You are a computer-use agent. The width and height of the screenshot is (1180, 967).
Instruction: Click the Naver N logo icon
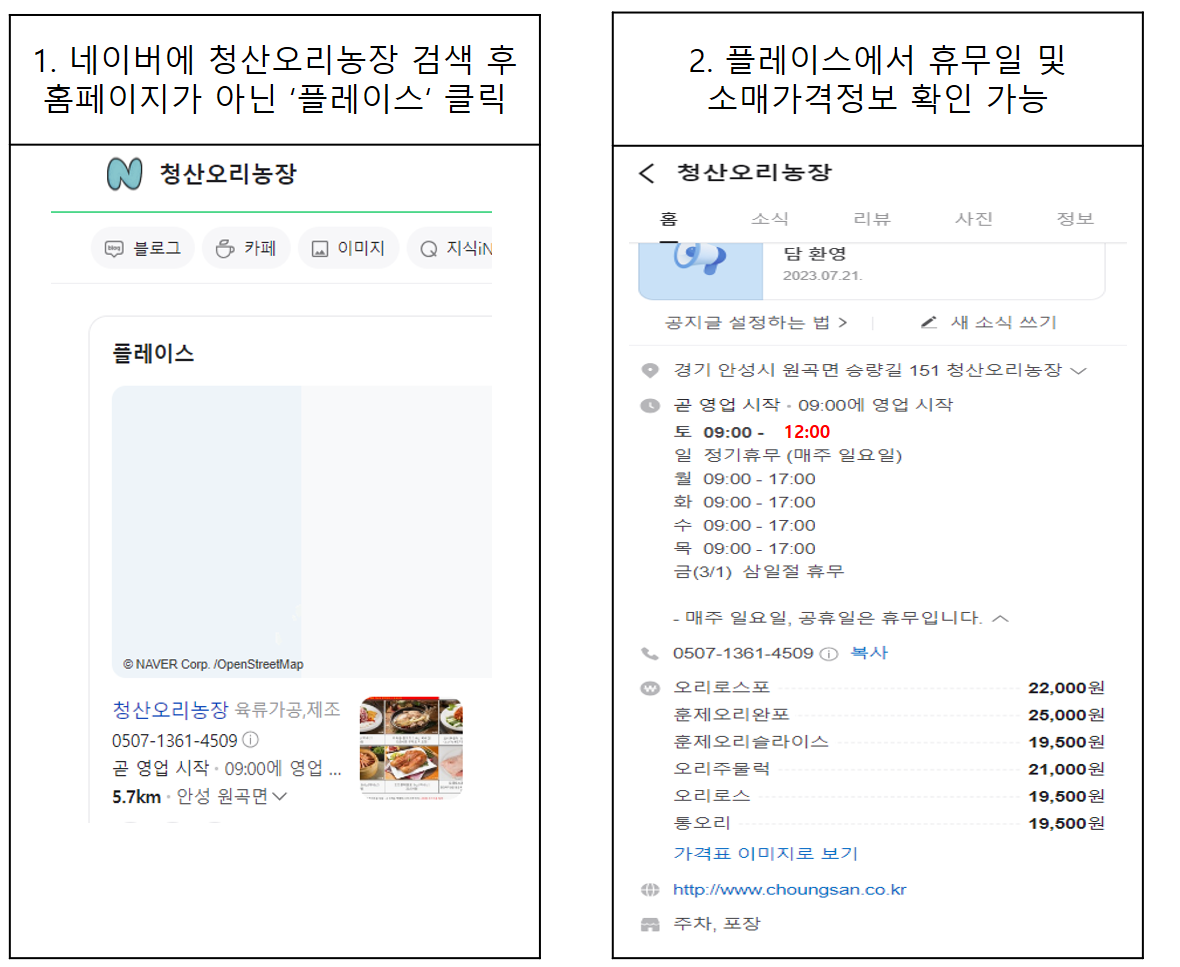(124, 174)
